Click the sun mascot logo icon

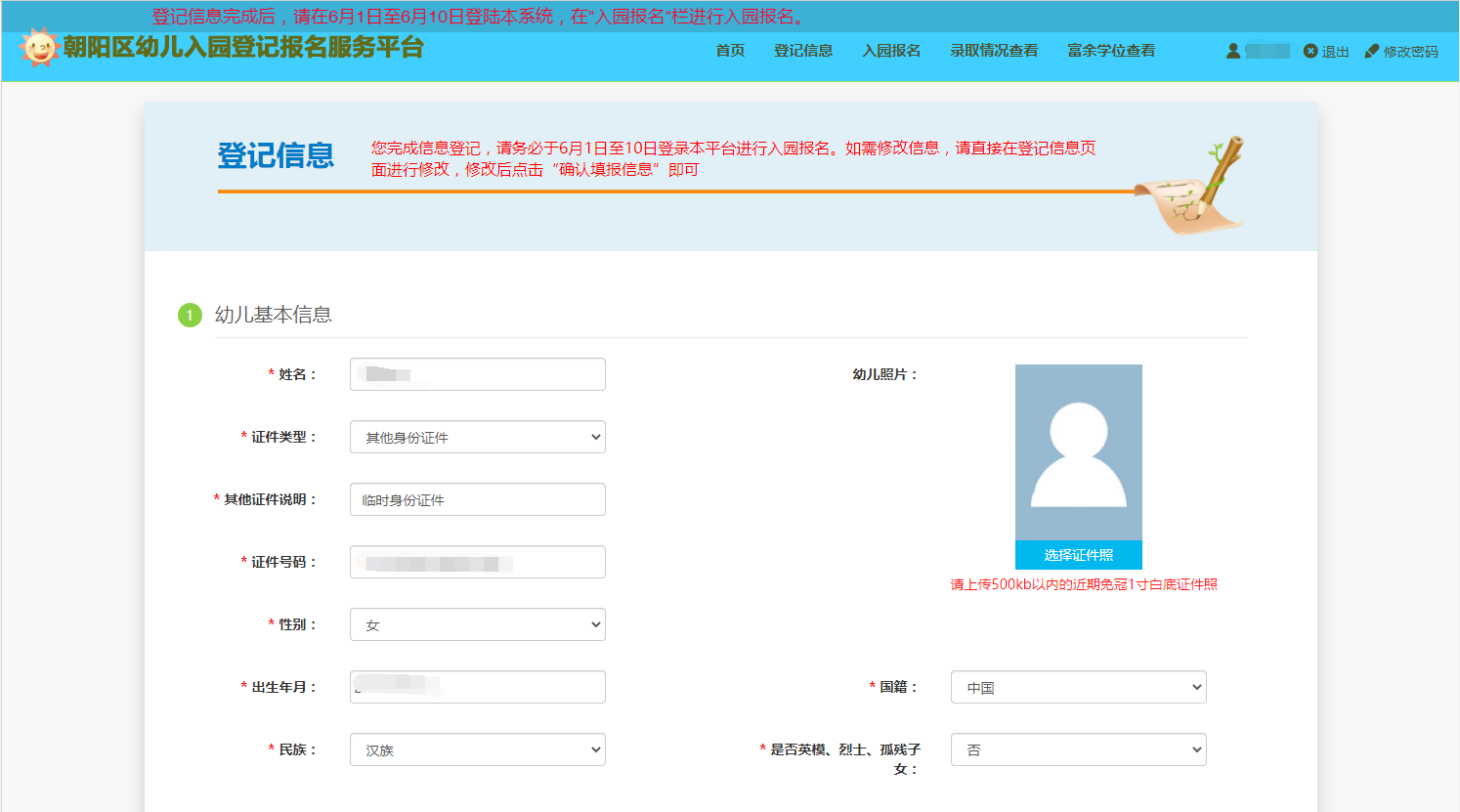(x=39, y=47)
